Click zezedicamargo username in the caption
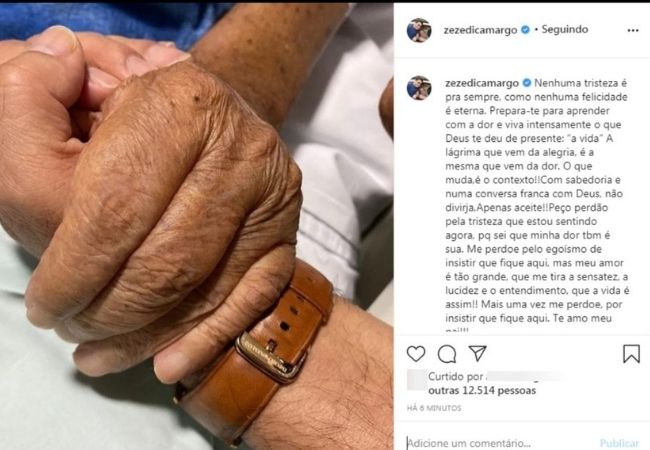Viewport: 650px width, 450px height. 482,83
